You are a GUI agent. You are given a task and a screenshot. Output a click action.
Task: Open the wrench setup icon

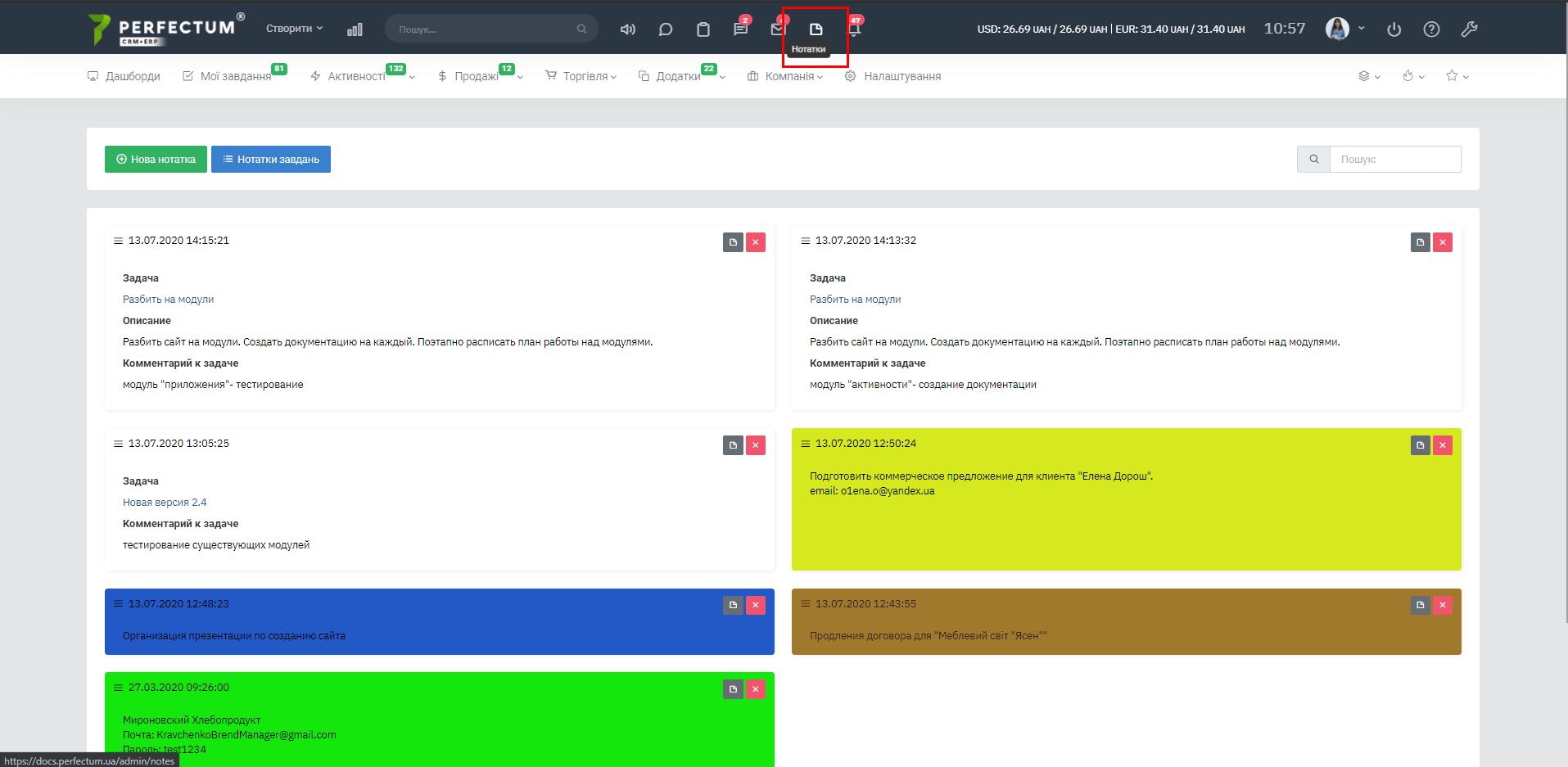(x=1469, y=29)
